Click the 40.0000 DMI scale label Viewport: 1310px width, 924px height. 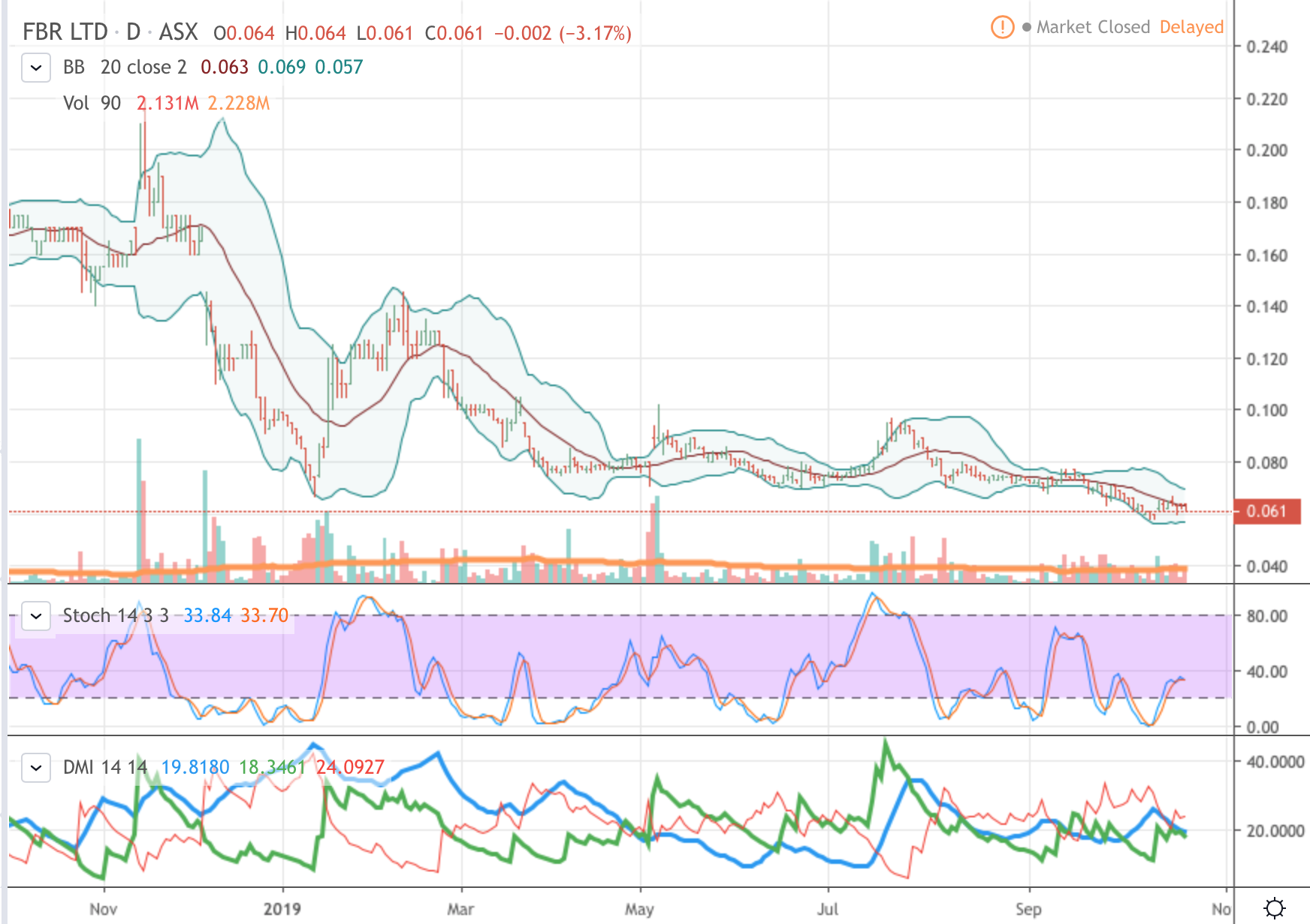[1275, 762]
